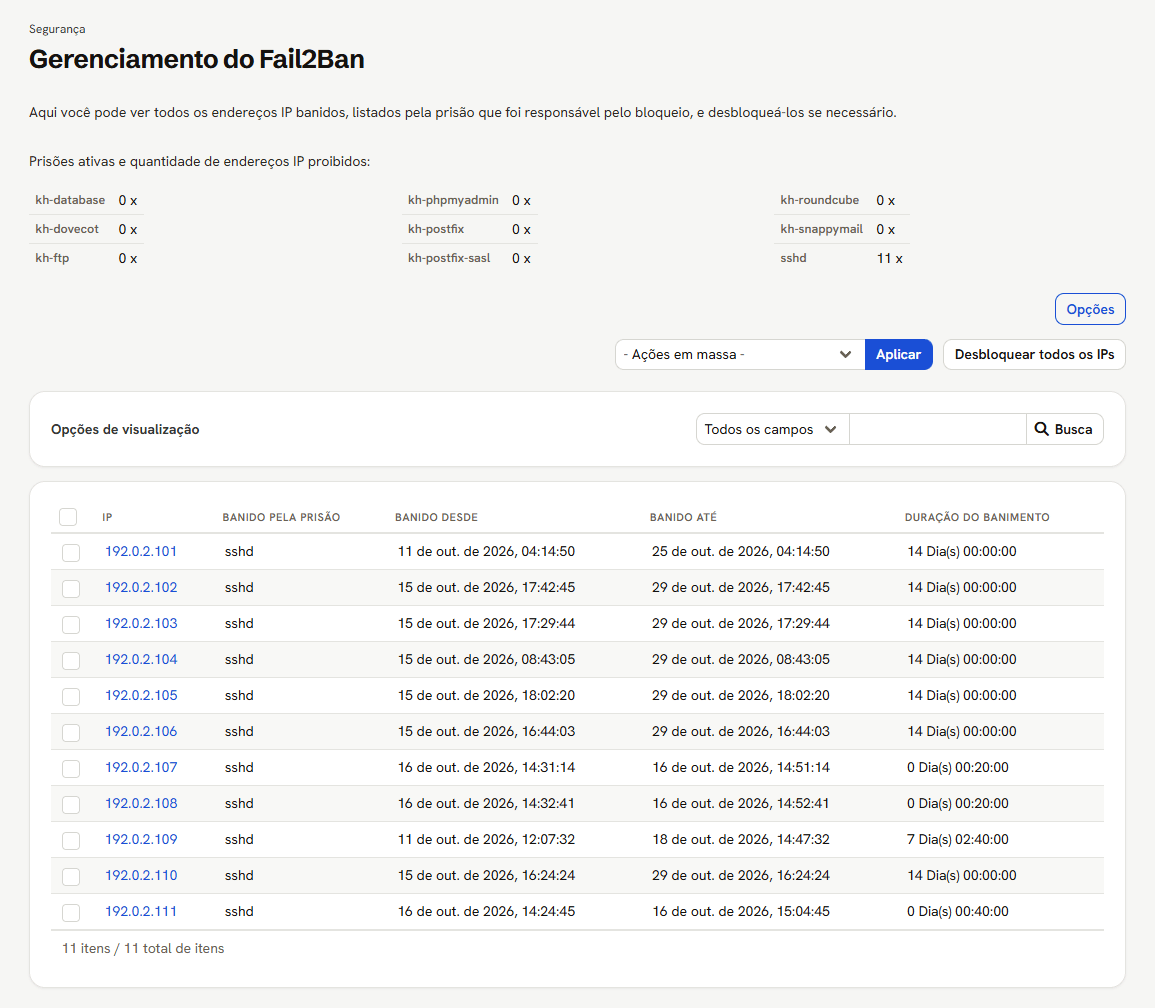Check the box for 192.0.2.106
The width and height of the screenshot is (1155, 1008).
(71, 732)
